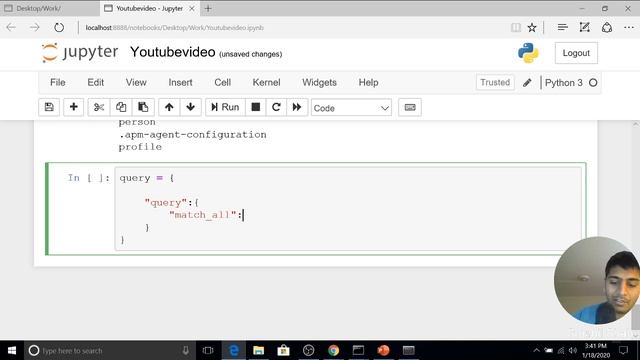
Task: Open the Action Center notifications icon
Action: [x=623, y=350]
